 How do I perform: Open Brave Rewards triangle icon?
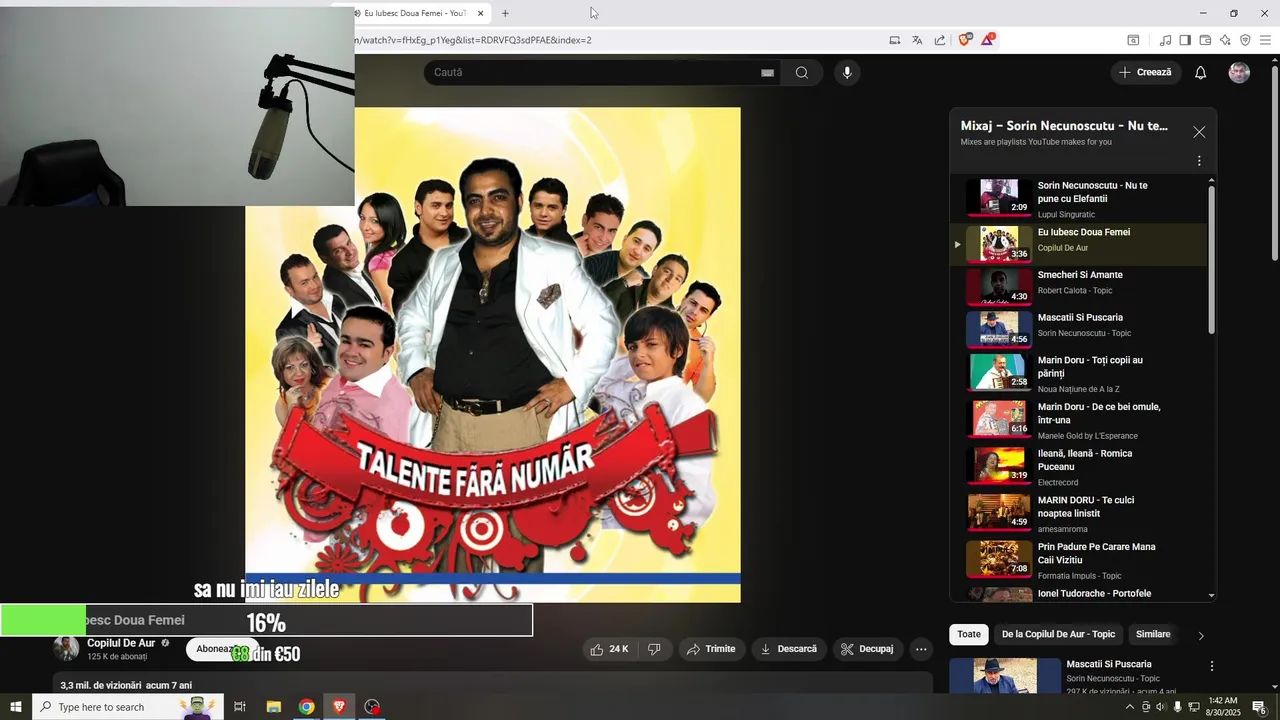(x=988, y=40)
